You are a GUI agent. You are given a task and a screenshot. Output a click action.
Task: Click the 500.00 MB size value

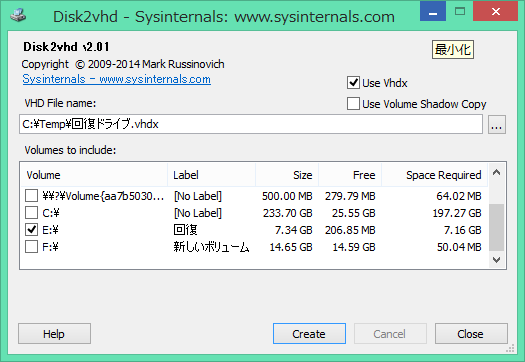point(287,196)
